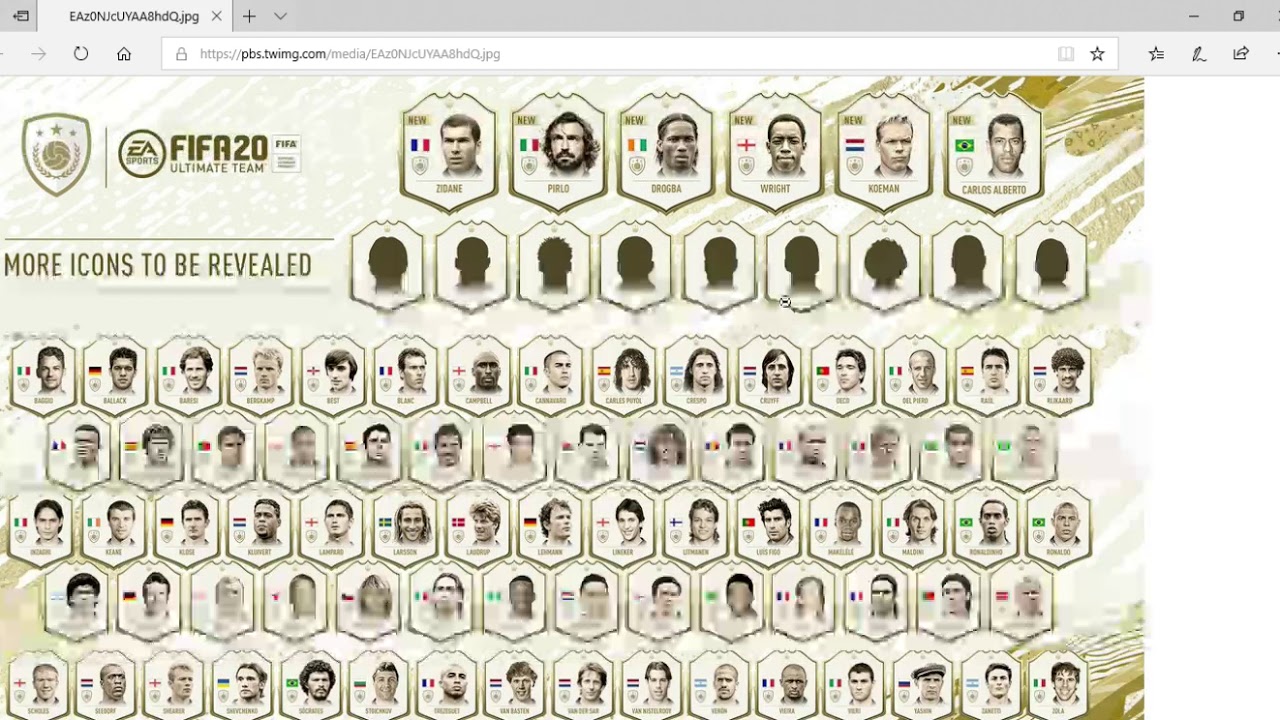Share this page
The height and width of the screenshot is (720, 1280).
[x=1241, y=54]
